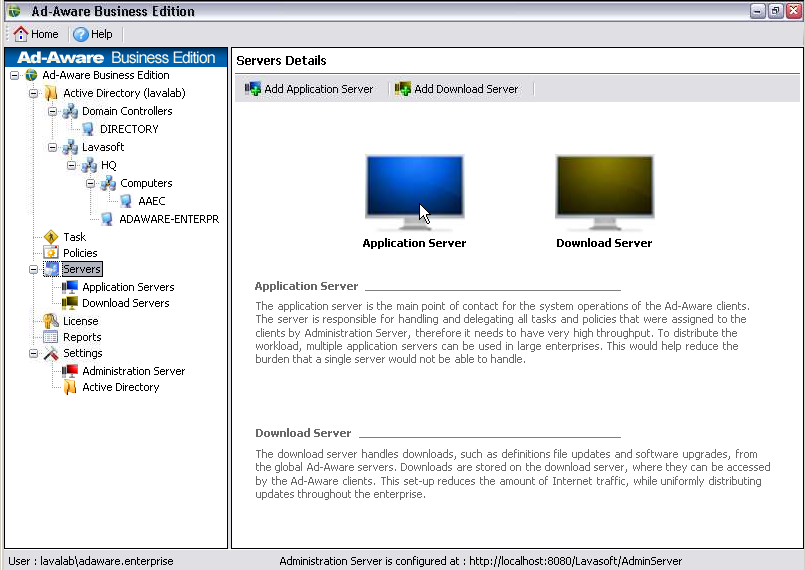Click the Servers node icon

click(51, 269)
